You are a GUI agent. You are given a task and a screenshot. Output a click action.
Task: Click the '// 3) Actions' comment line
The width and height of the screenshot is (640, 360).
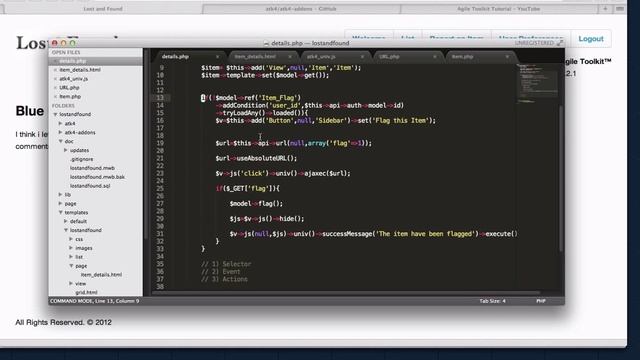tap(224, 279)
